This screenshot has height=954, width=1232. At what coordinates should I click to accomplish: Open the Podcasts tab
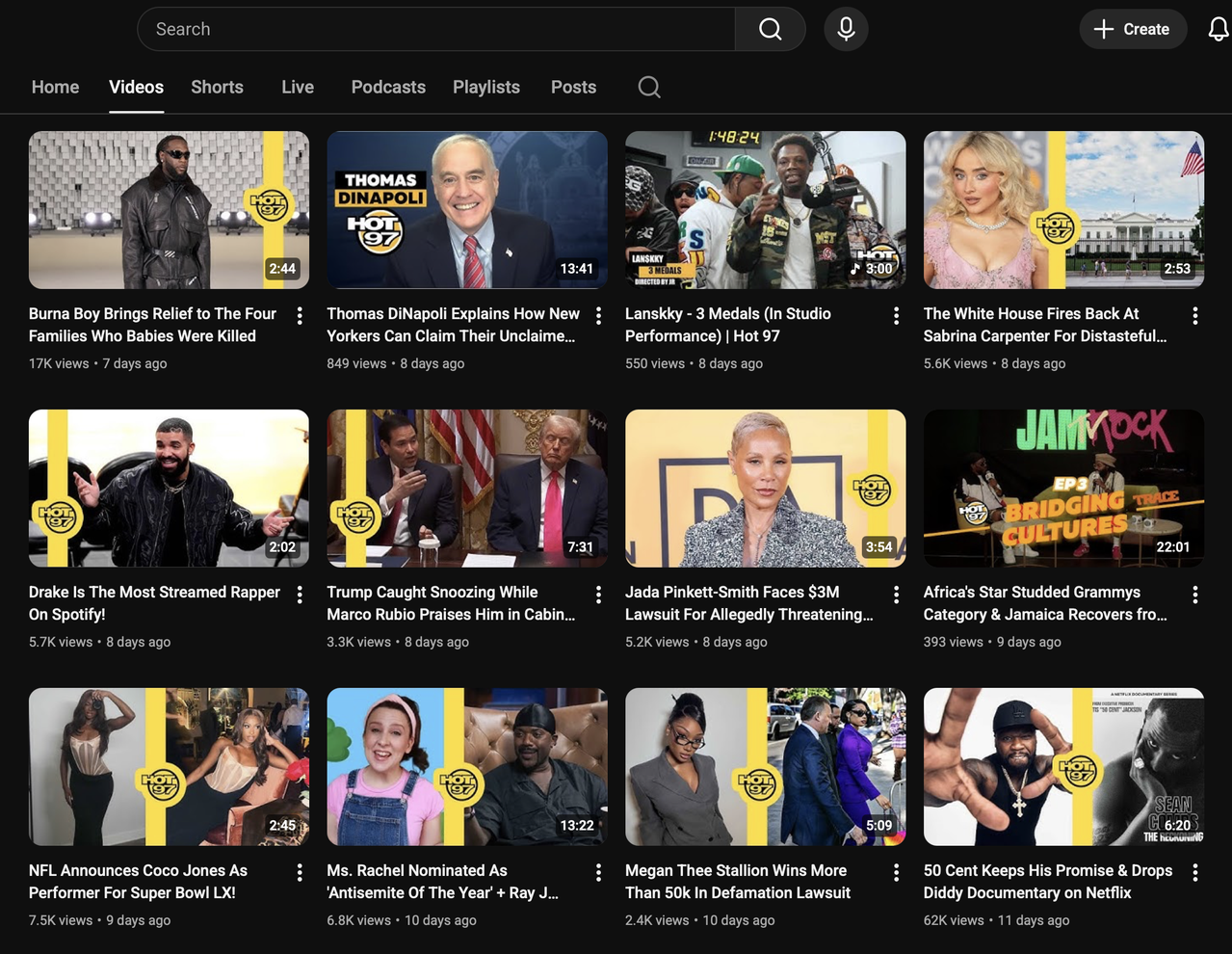click(388, 87)
